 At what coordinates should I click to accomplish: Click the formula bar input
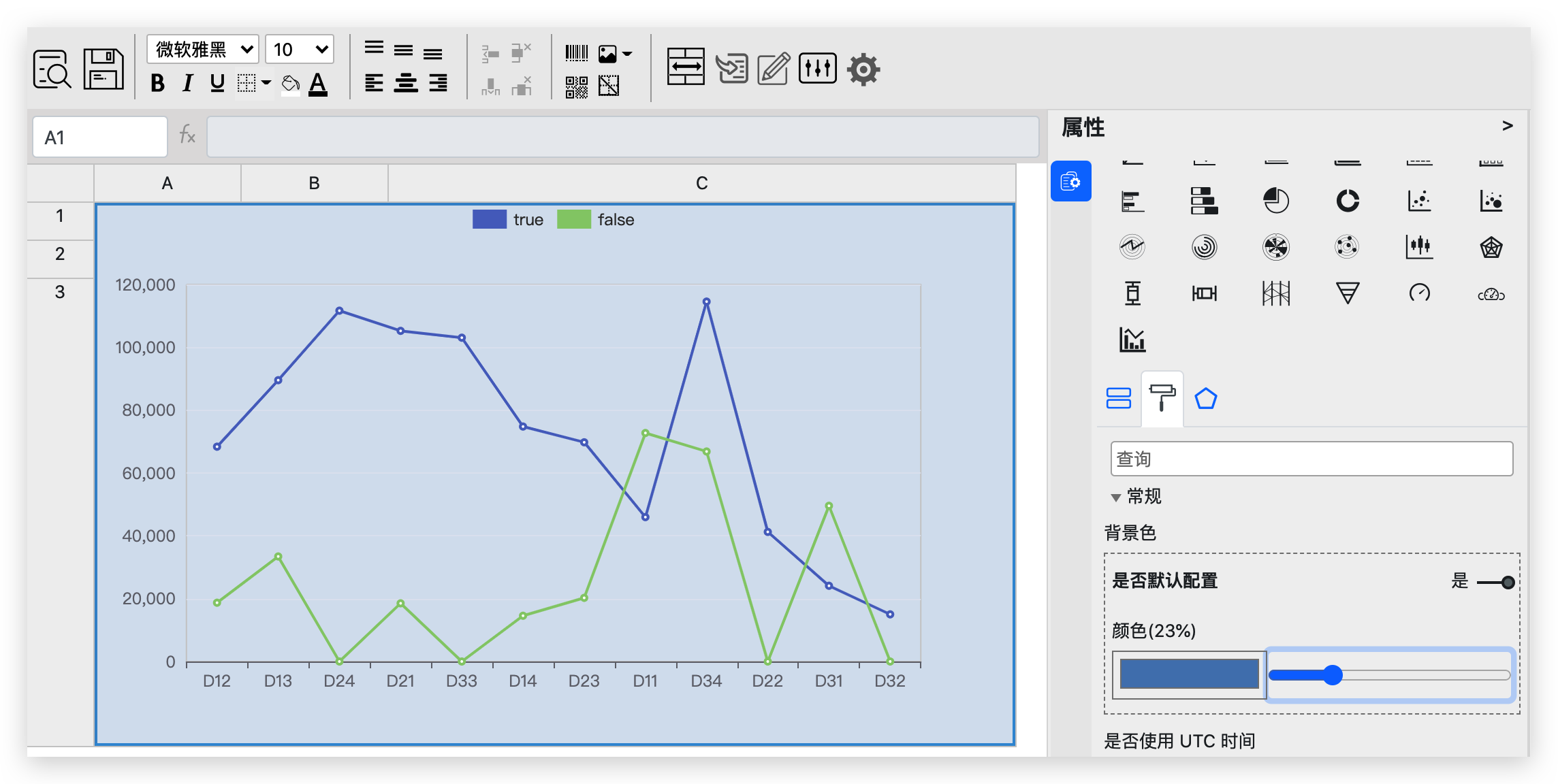622,137
